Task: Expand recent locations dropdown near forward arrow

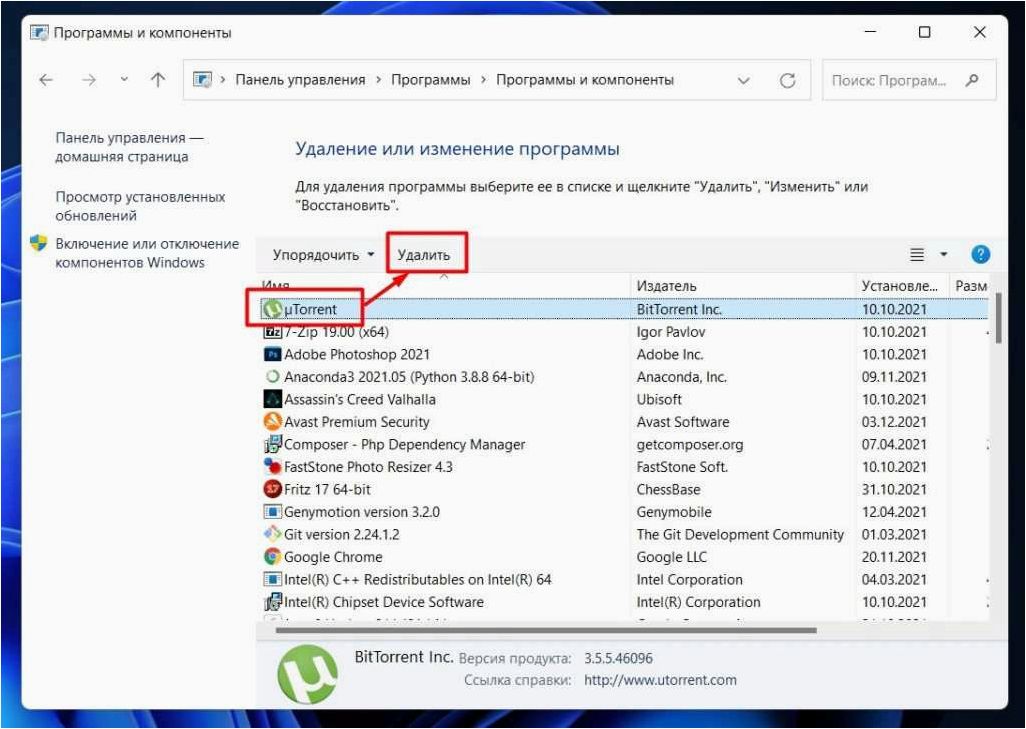Action: coord(124,80)
